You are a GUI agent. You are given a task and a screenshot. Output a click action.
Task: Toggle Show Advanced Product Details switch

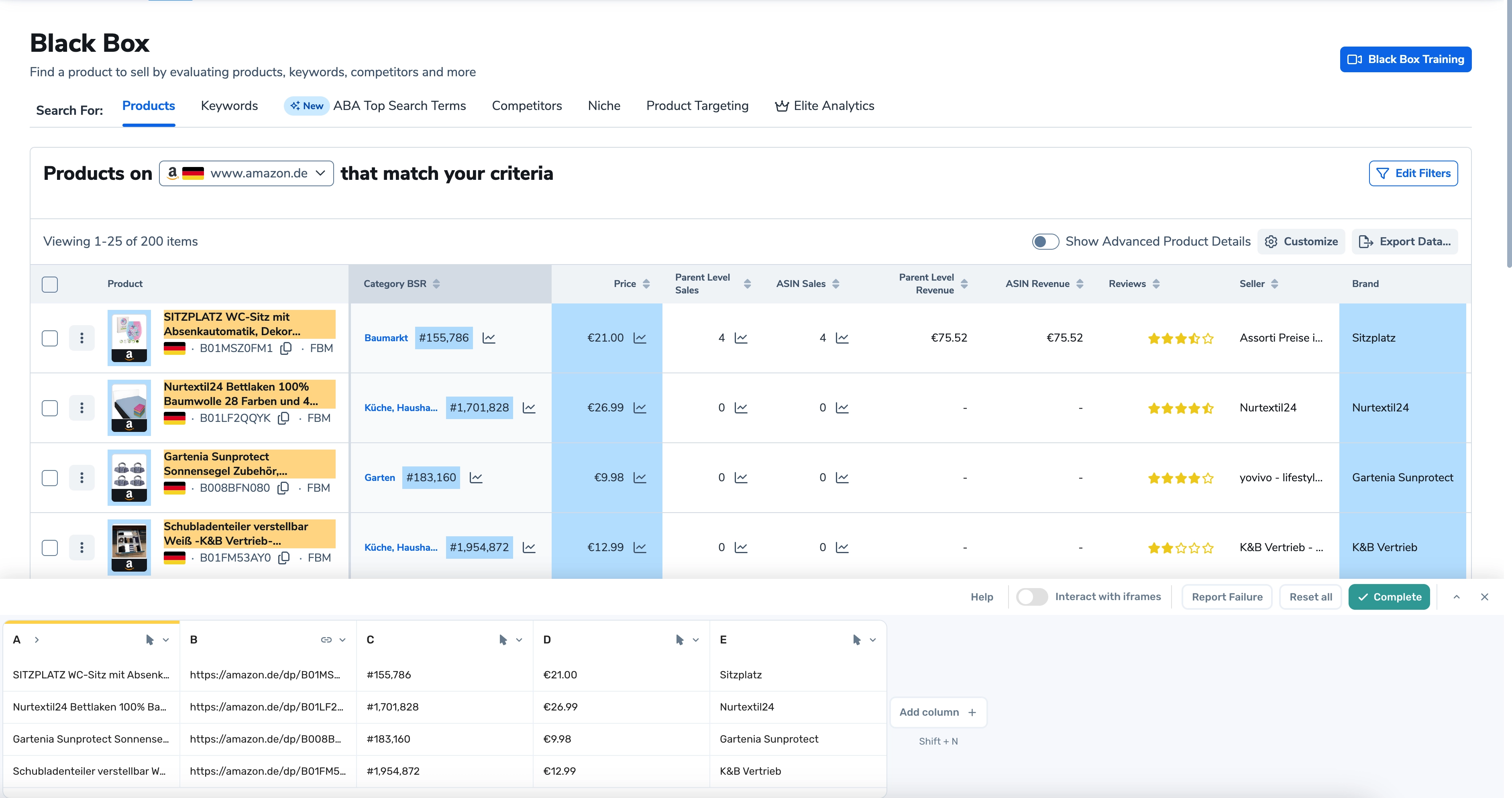[1047, 241]
